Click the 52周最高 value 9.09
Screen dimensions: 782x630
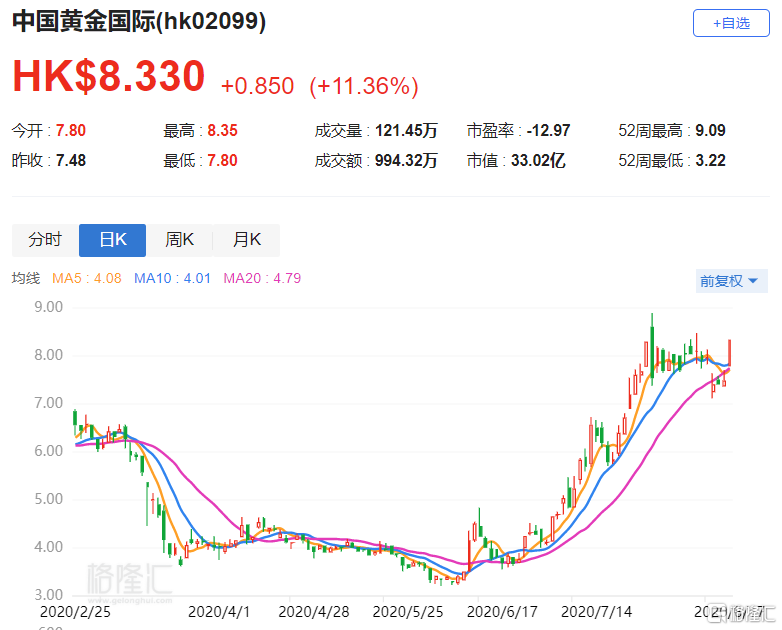click(712, 131)
